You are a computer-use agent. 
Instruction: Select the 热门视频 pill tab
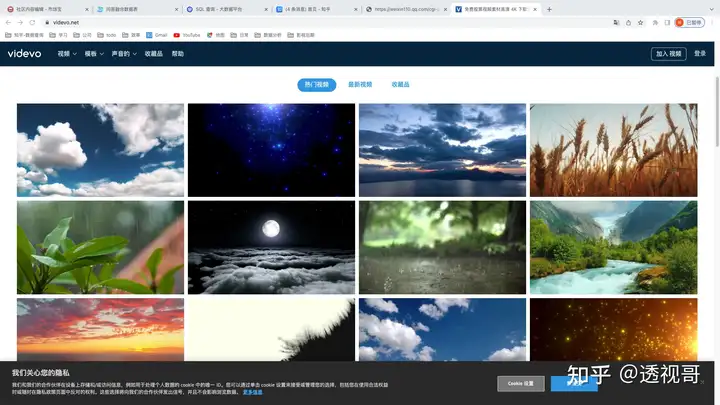(x=316, y=84)
